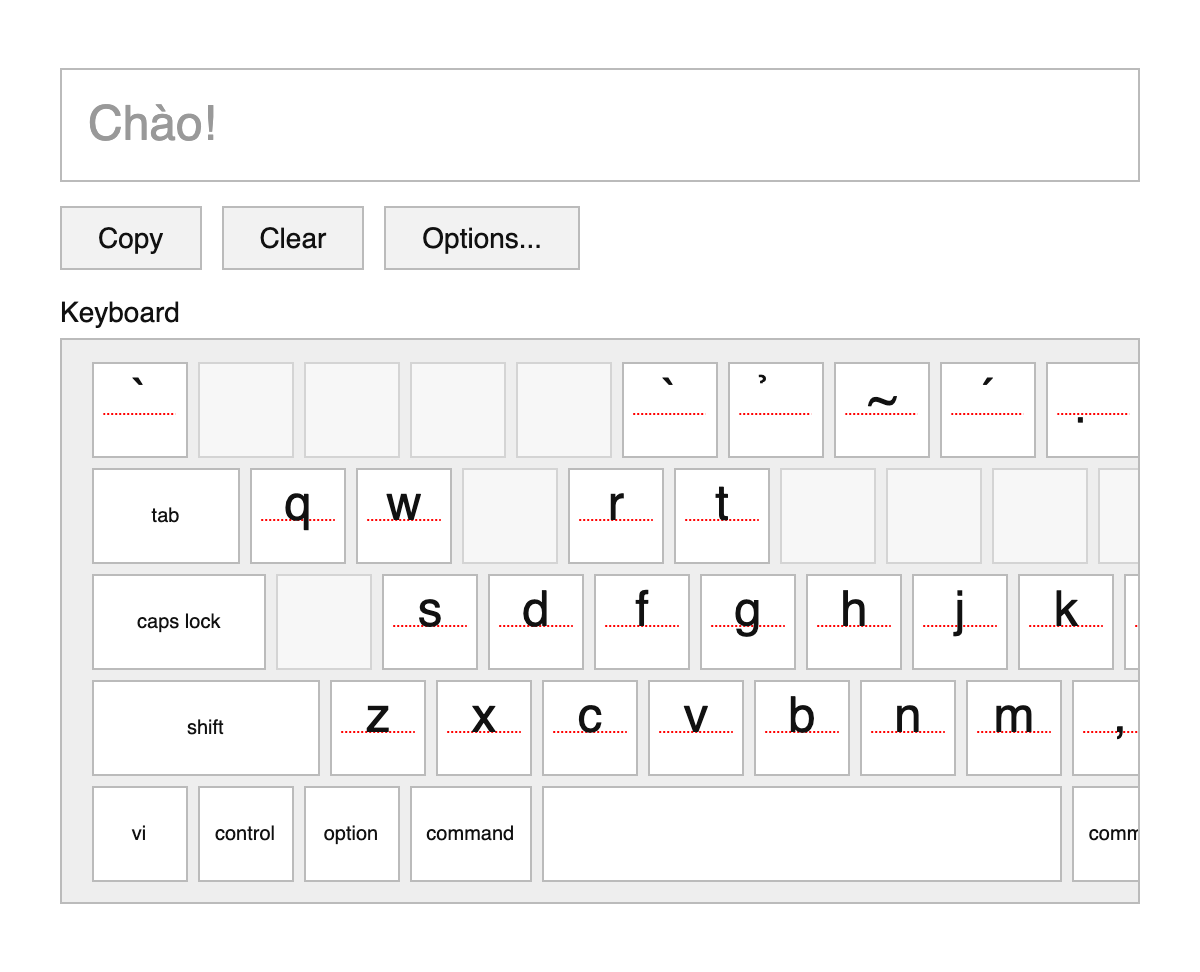Click the Copy button
1200x972 pixels.
131,238
